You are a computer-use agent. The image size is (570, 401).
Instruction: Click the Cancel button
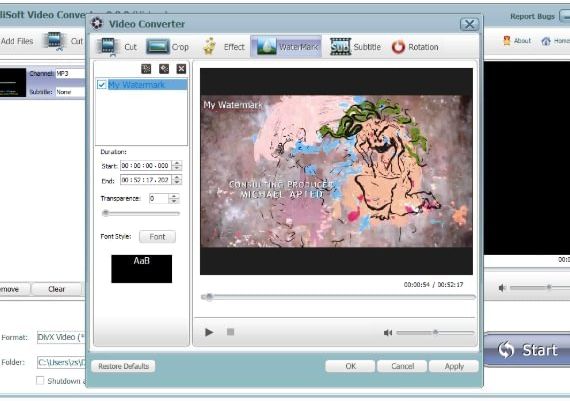[402, 366]
